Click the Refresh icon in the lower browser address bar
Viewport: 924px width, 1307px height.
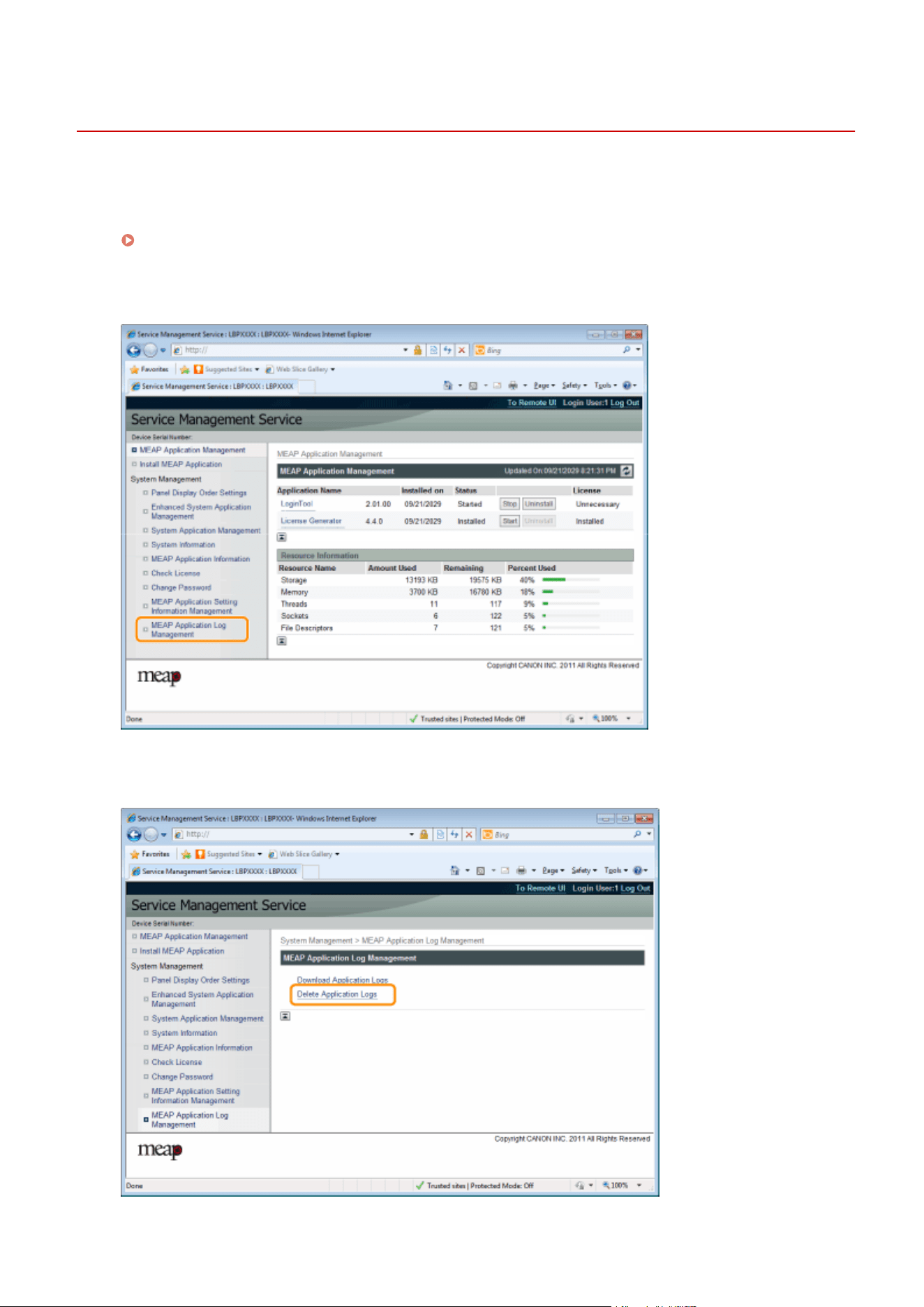click(455, 834)
